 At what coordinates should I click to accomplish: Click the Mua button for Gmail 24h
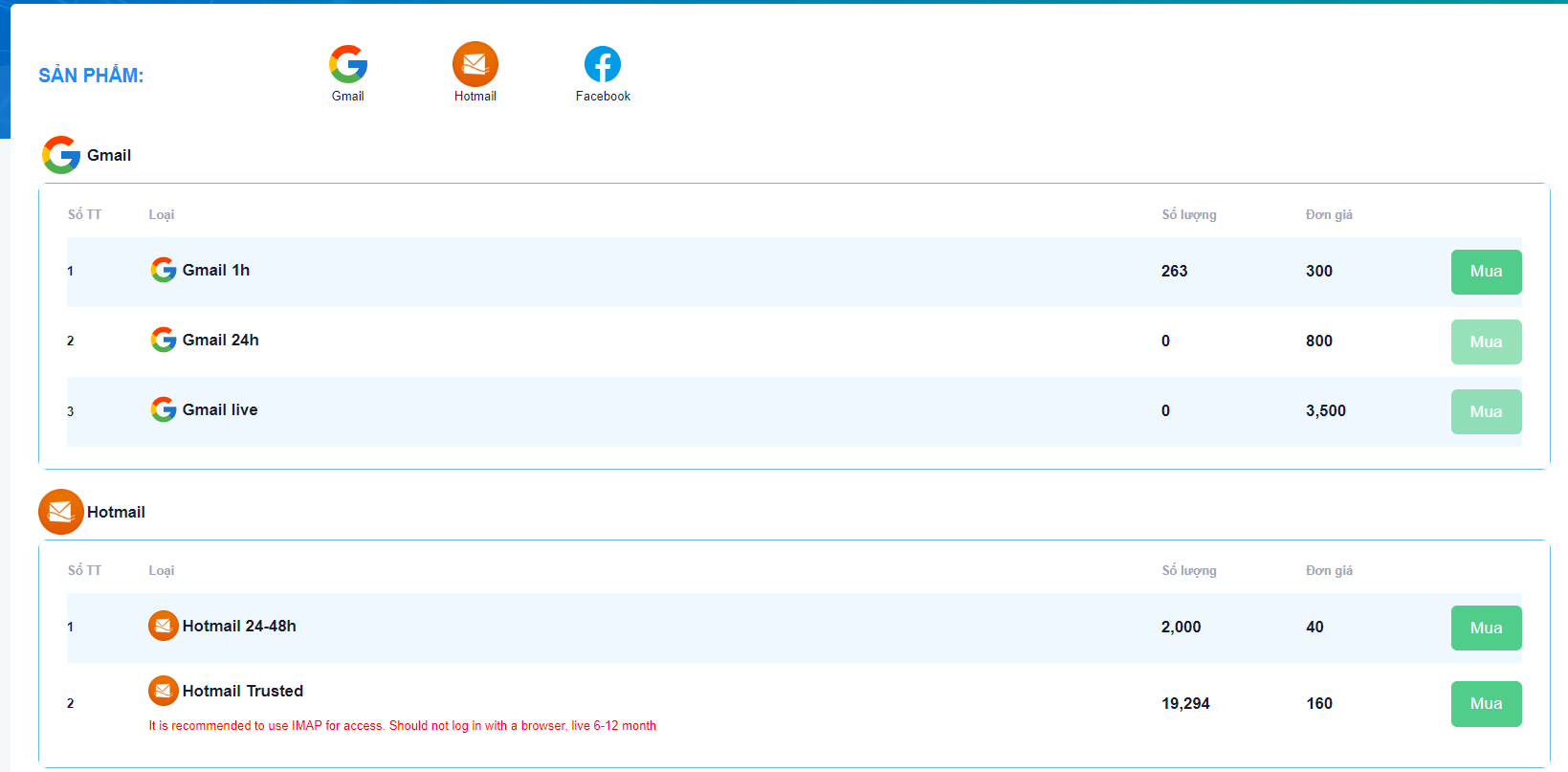pyautogui.click(x=1487, y=342)
